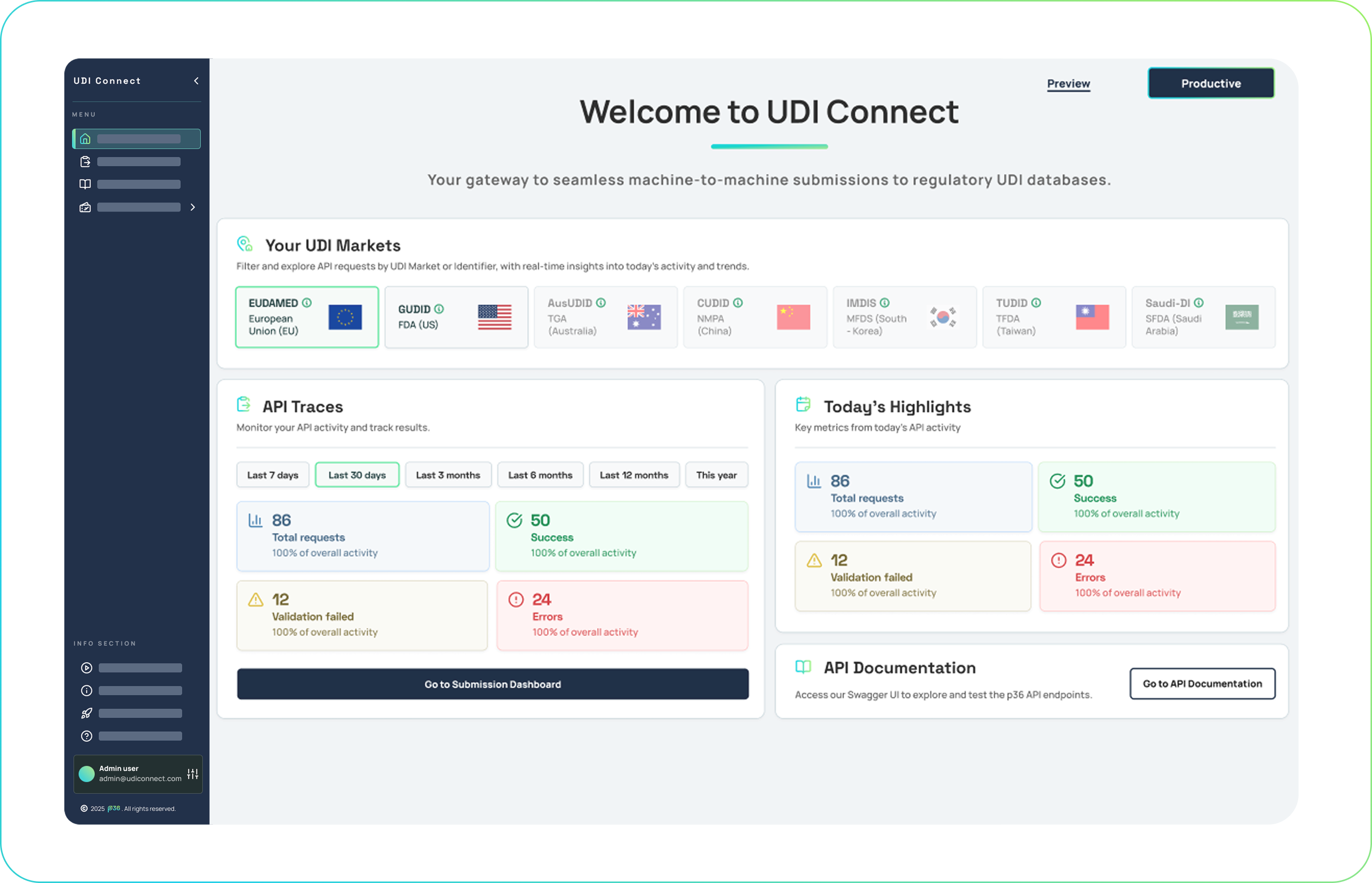Click the Saudi-DI info icon

coord(1199,303)
